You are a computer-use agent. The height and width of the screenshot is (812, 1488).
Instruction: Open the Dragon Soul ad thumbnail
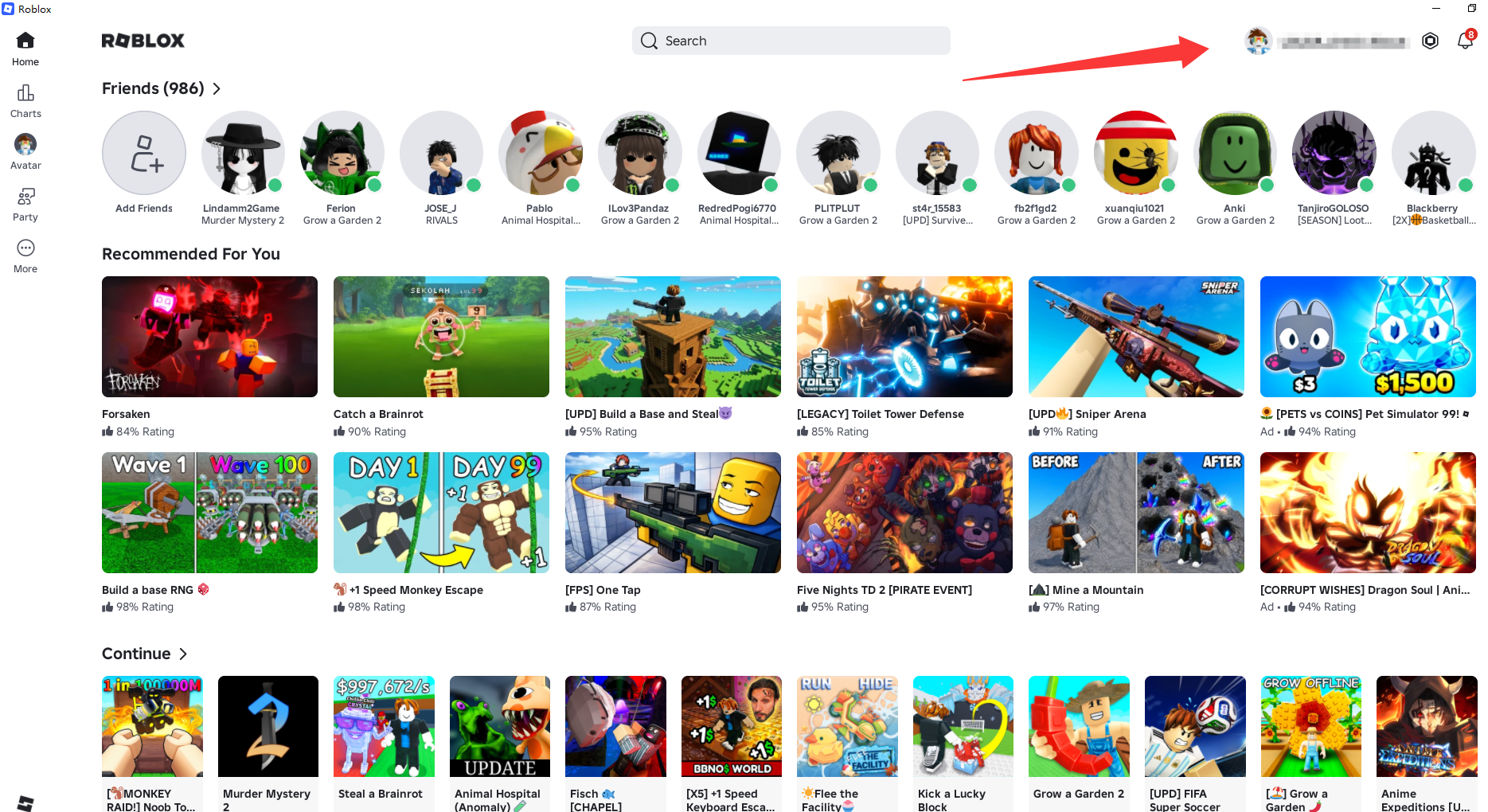click(1368, 513)
